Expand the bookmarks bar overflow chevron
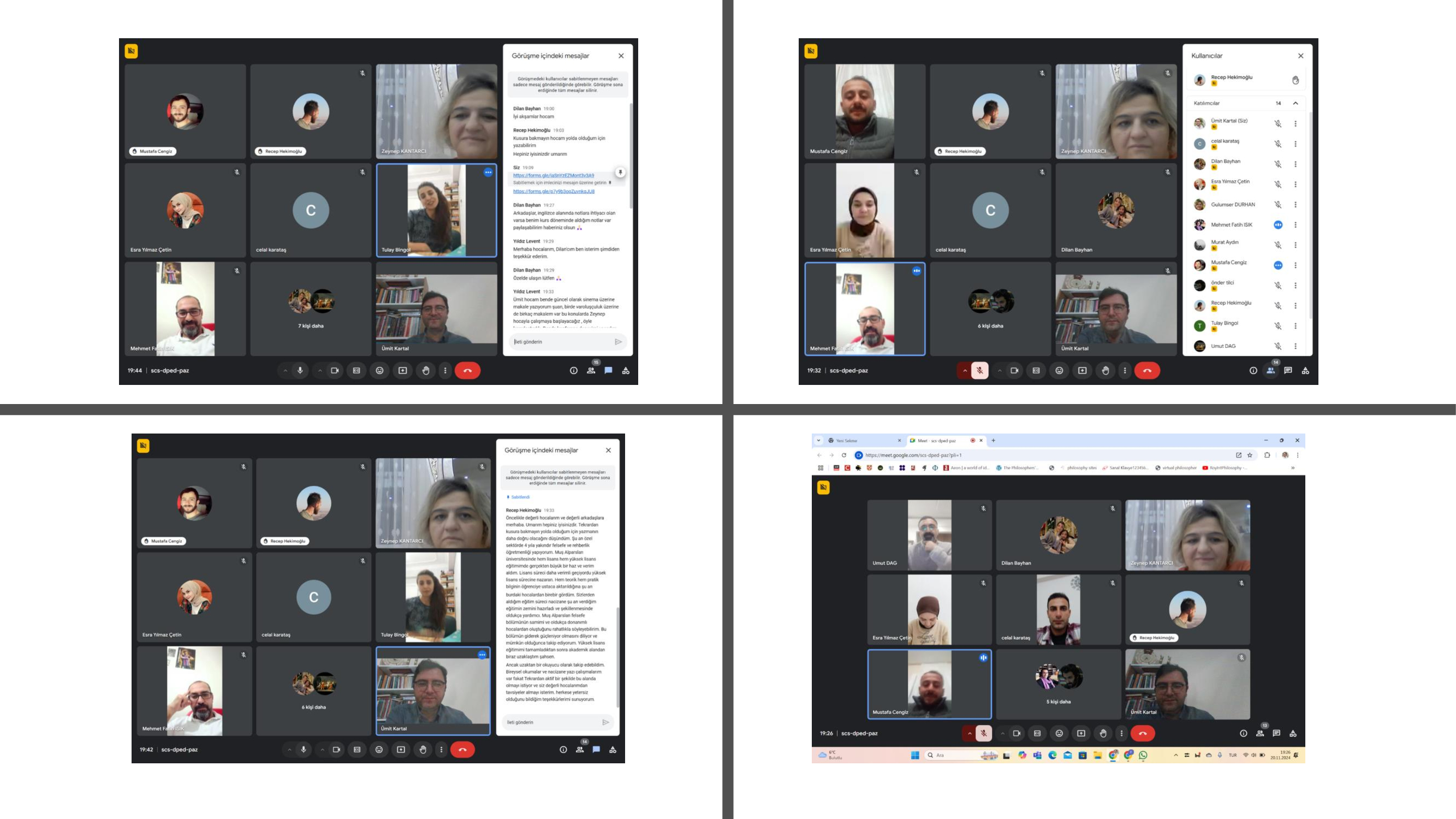The height and width of the screenshot is (819, 1456). coord(1293,468)
